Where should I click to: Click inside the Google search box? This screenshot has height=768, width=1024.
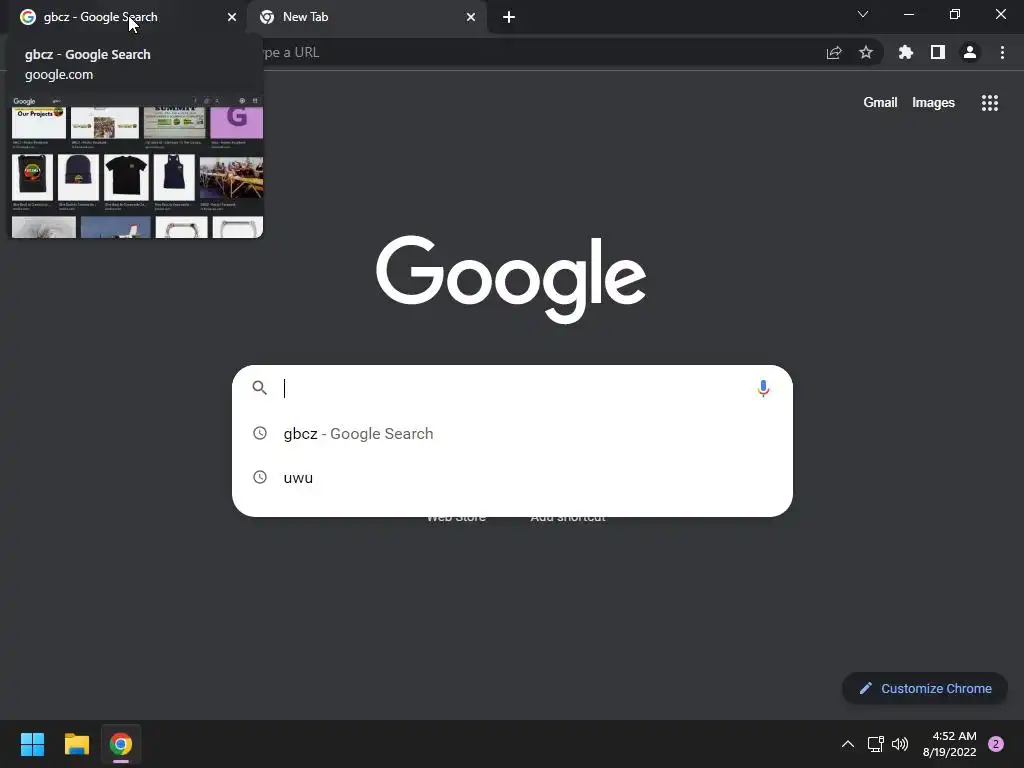tap(512, 388)
